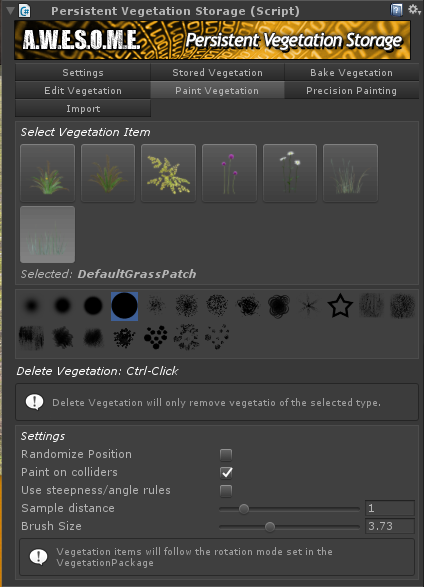Image resolution: width=424 pixels, height=587 pixels.
Task: Collapse the Persistent Vegetation Storage component
Action: point(10,10)
